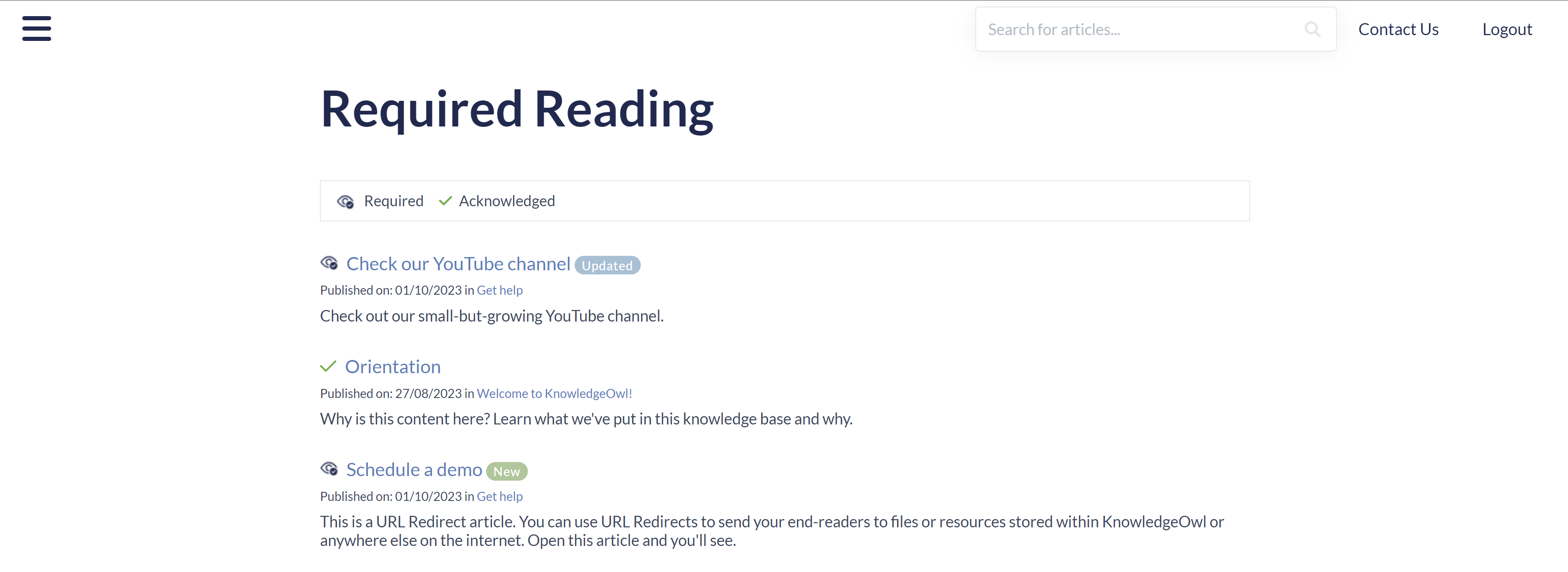Click the Required eye icon in legend
The width and height of the screenshot is (1568, 572).
(x=345, y=201)
